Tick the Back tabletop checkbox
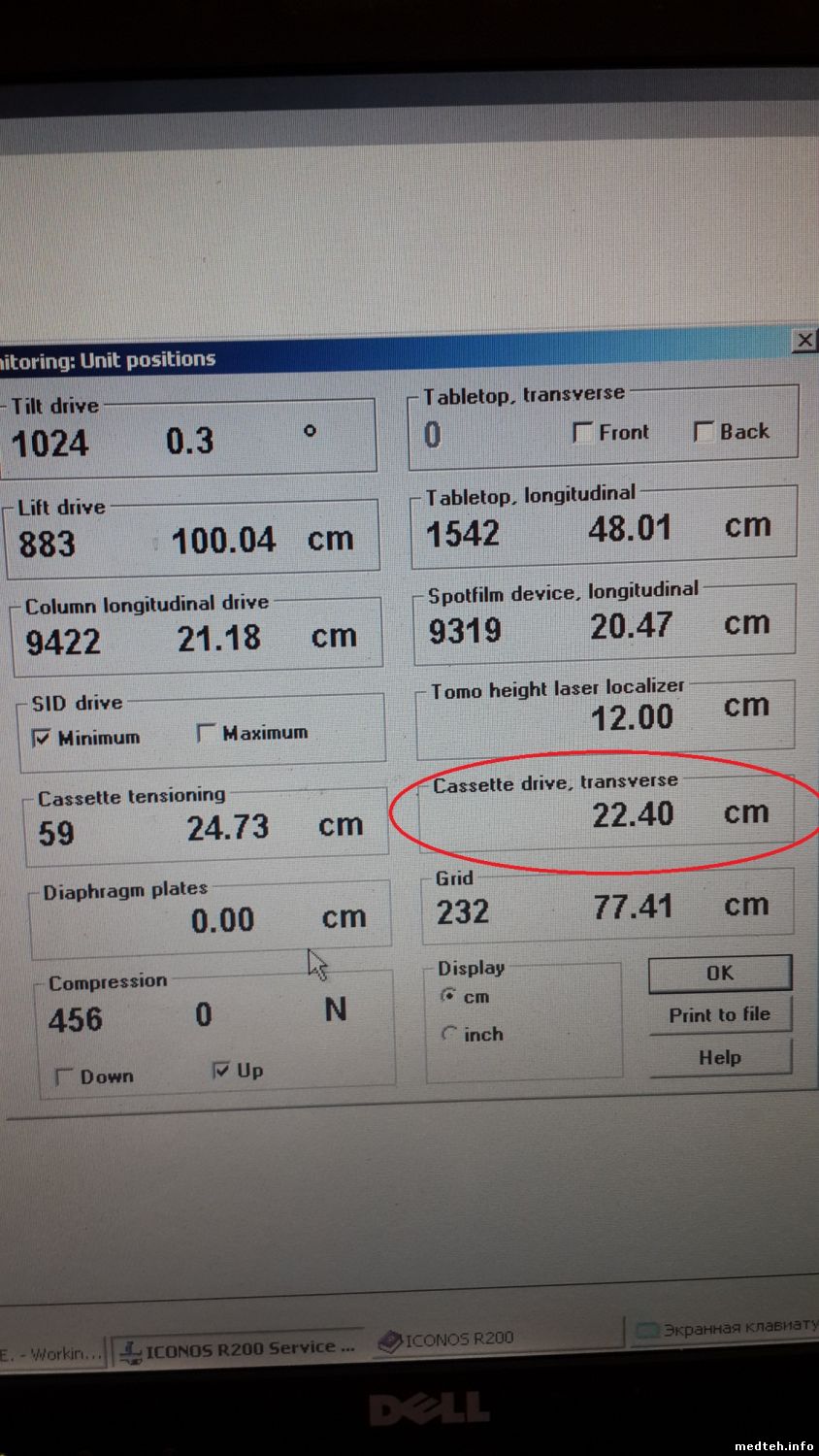The height and width of the screenshot is (1456, 819). click(704, 432)
